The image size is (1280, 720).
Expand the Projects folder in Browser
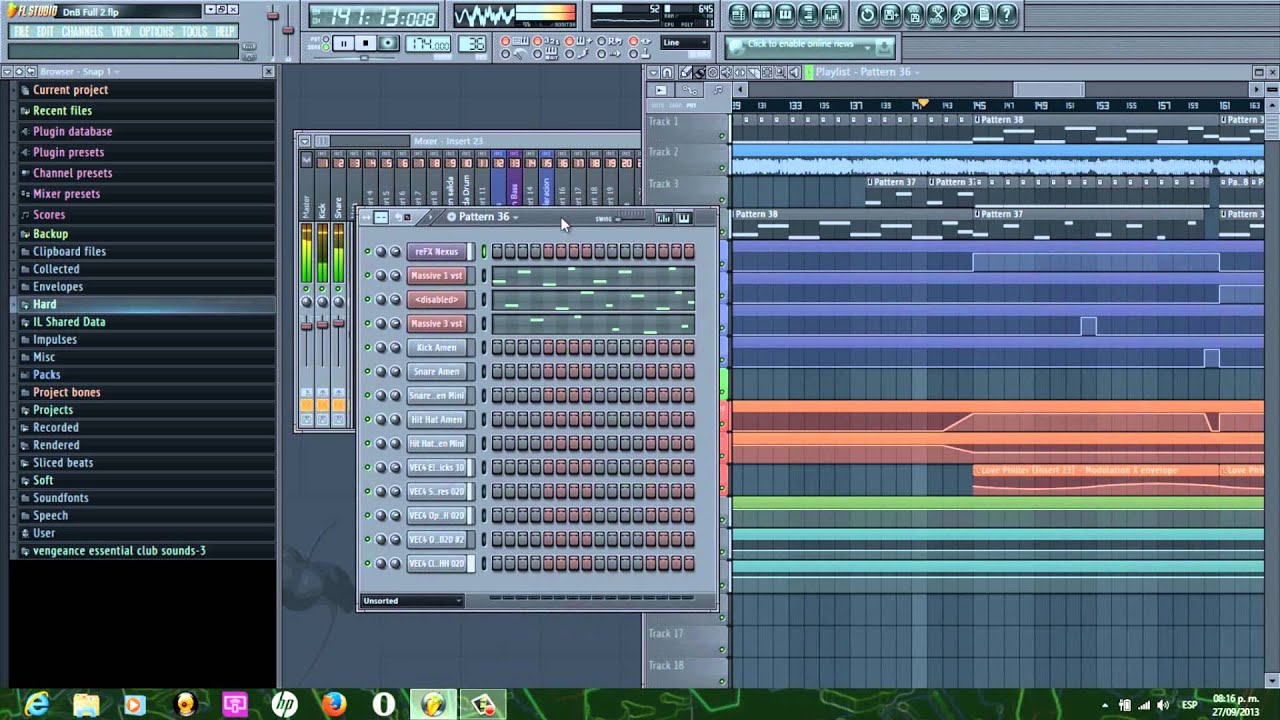(52, 410)
